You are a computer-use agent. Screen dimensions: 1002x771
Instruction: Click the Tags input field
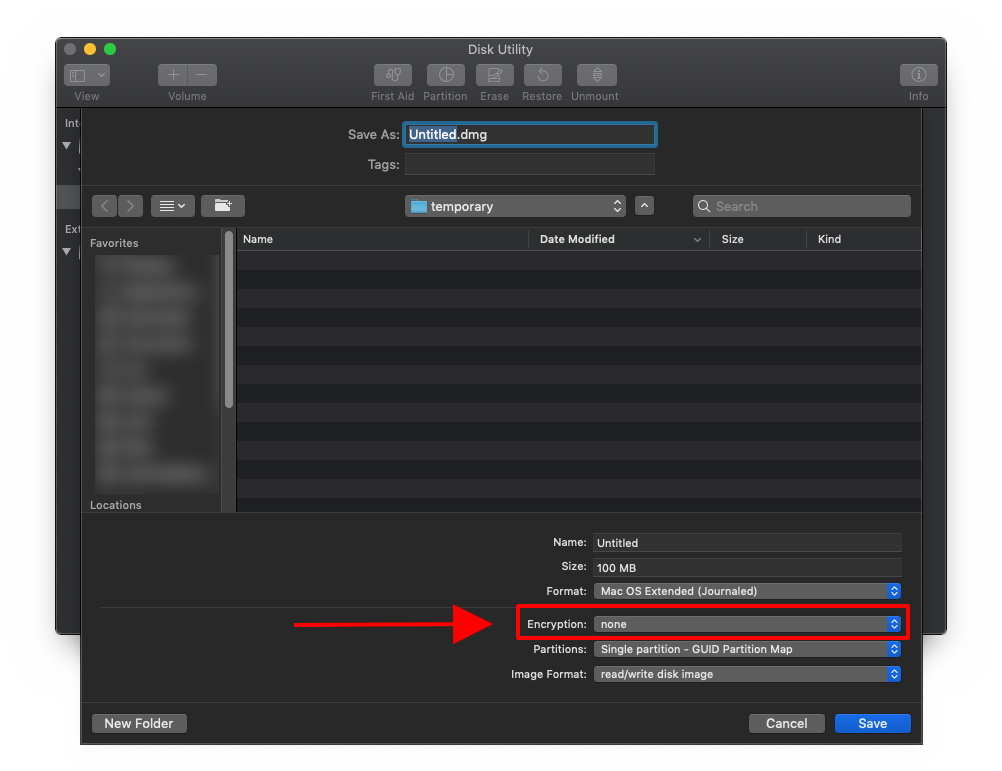(530, 164)
